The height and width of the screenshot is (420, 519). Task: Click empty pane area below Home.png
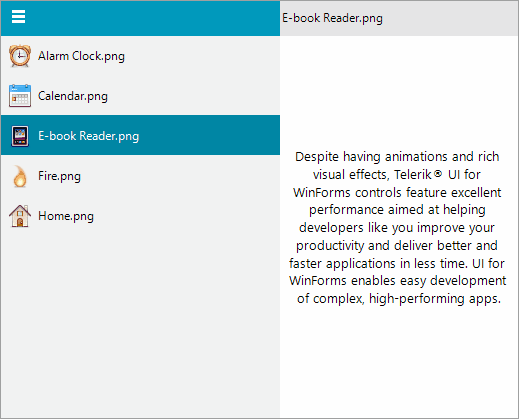140,323
